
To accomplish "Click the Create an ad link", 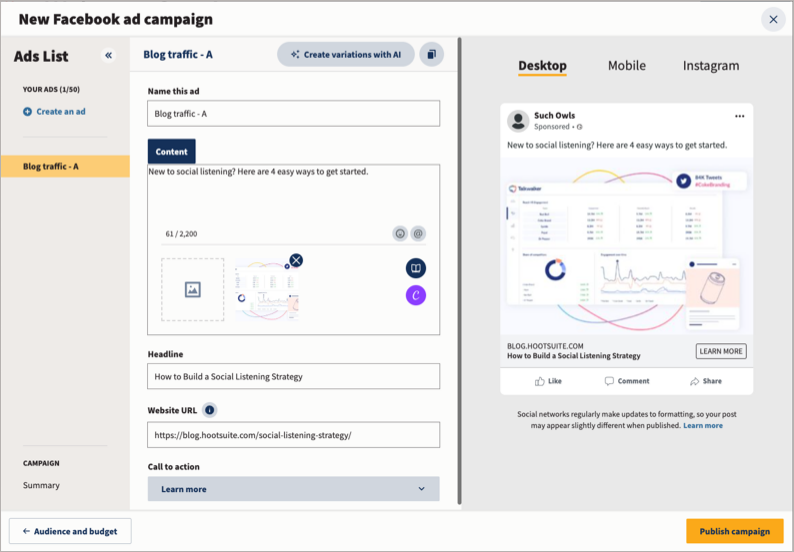I will pos(61,111).
